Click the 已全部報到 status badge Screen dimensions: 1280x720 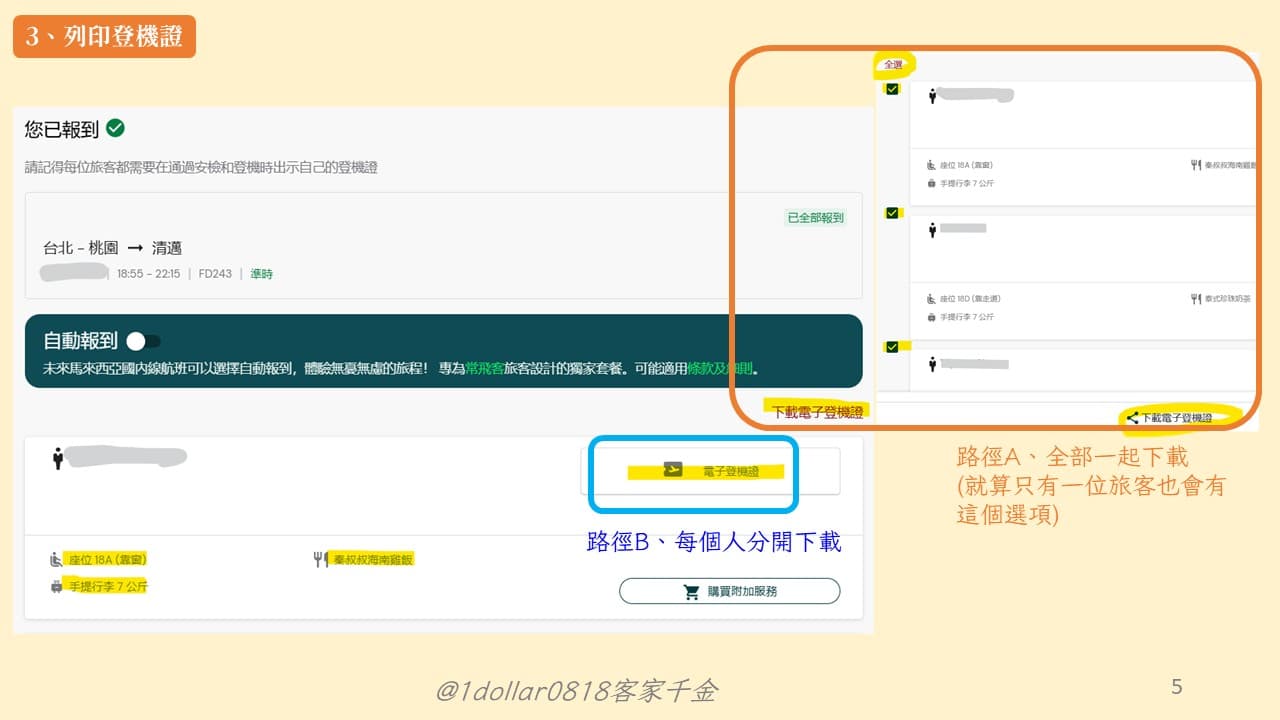point(815,217)
